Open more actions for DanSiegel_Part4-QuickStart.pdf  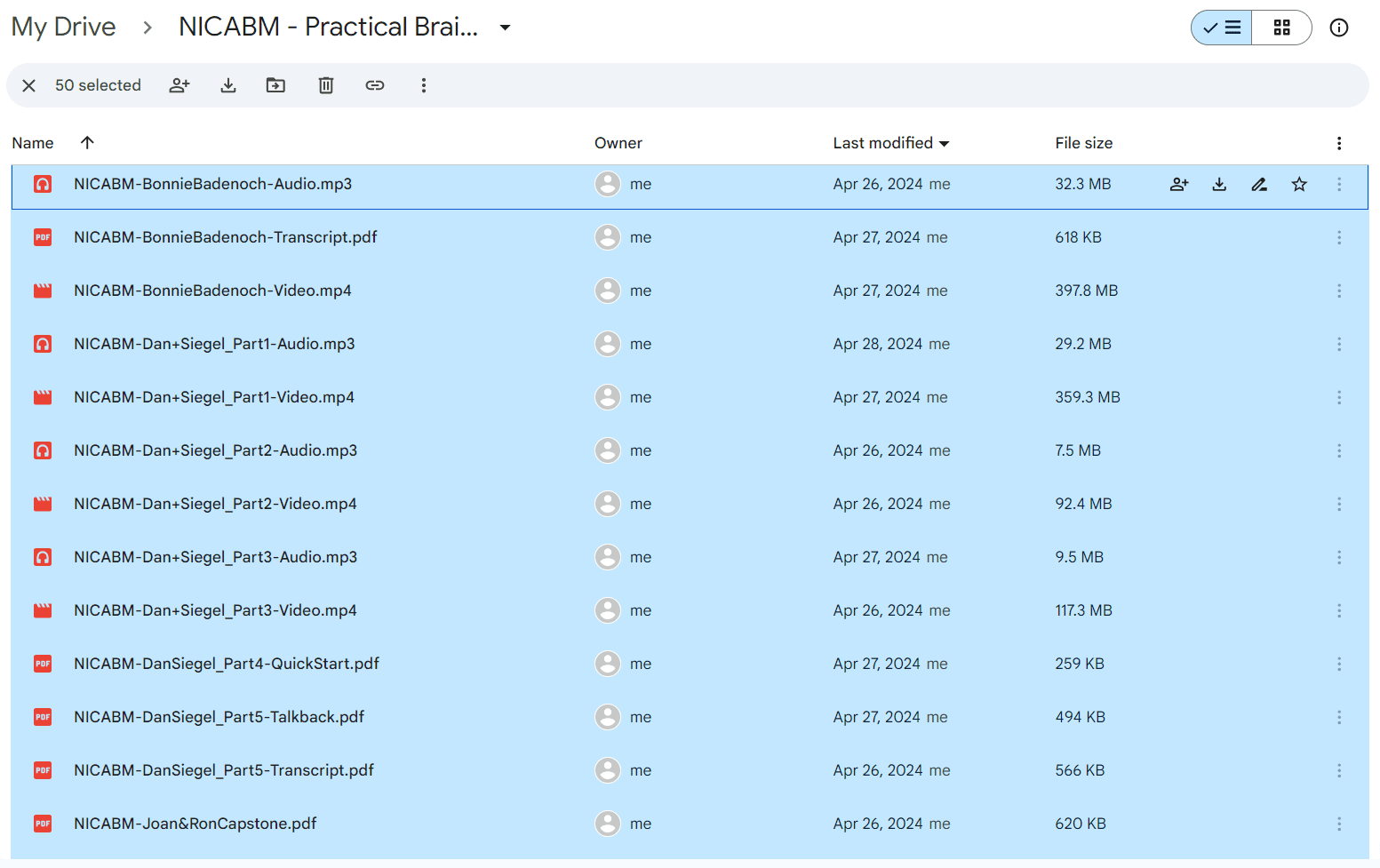1339,664
